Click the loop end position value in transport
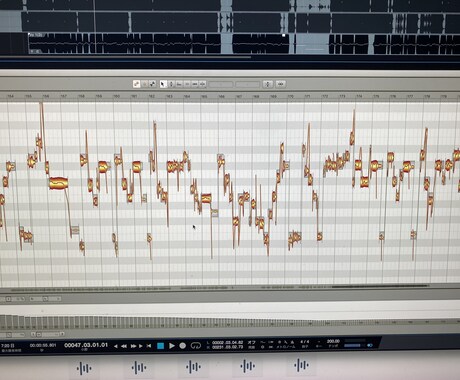The height and width of the screenshot is (380, 460). 228,347
